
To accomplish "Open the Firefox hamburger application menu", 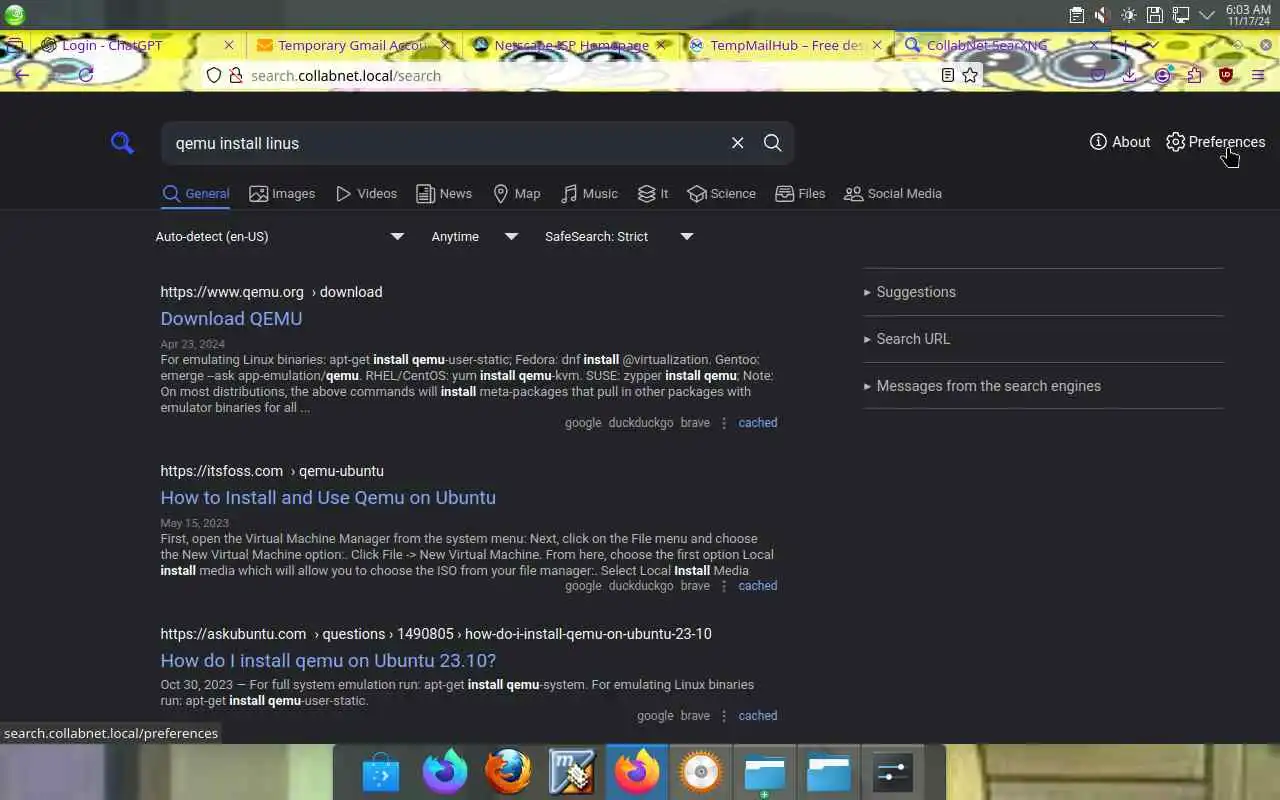I will coord(1258,75).
